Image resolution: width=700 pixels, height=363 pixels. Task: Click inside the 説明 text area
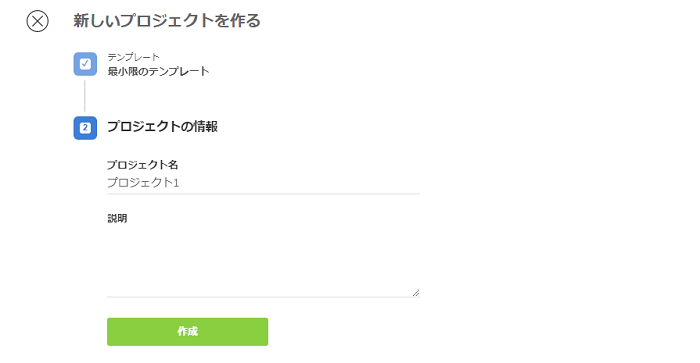pos(263,262)
